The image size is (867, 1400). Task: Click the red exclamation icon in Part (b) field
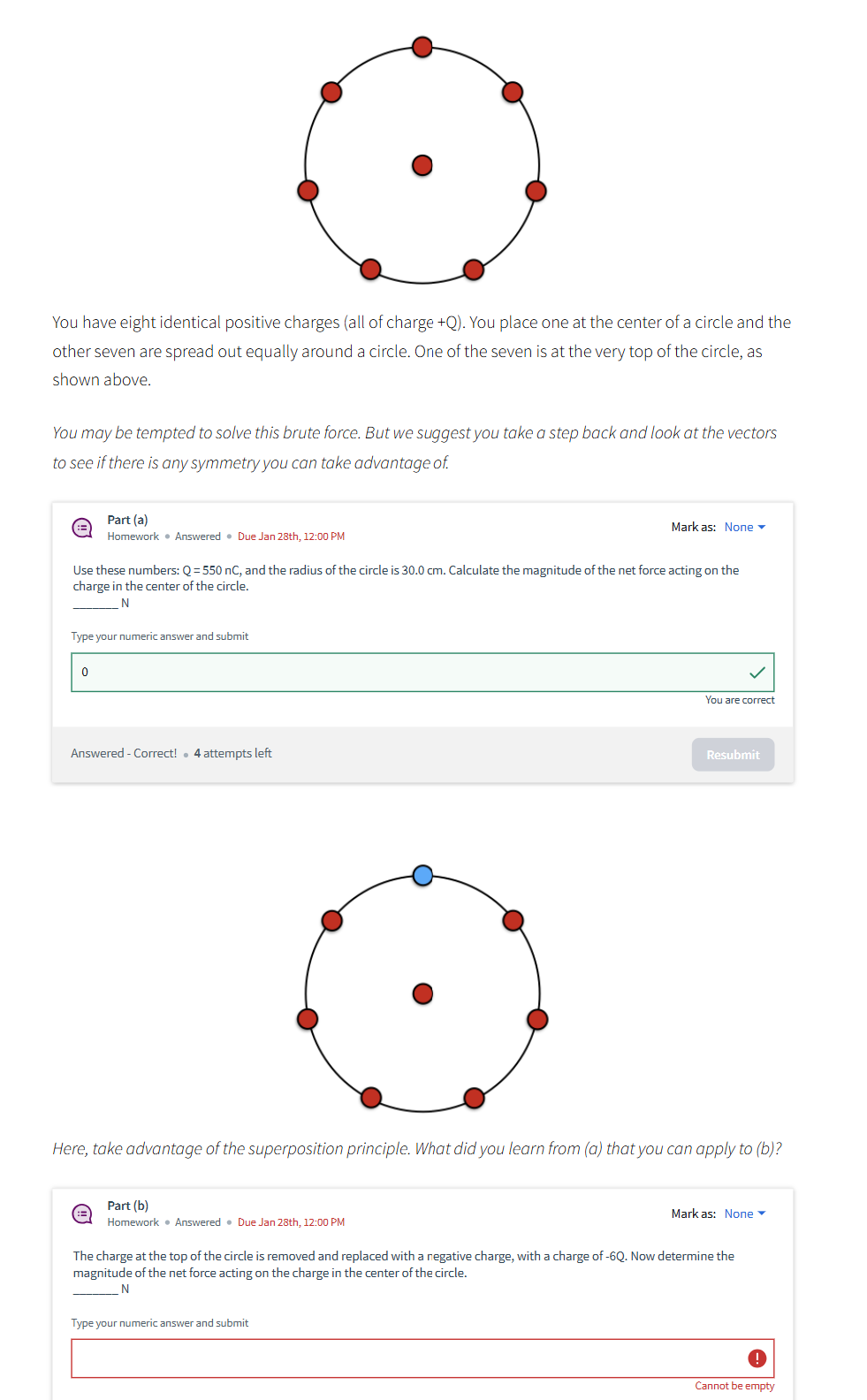pyautogui.click(x=757, y=1358)
